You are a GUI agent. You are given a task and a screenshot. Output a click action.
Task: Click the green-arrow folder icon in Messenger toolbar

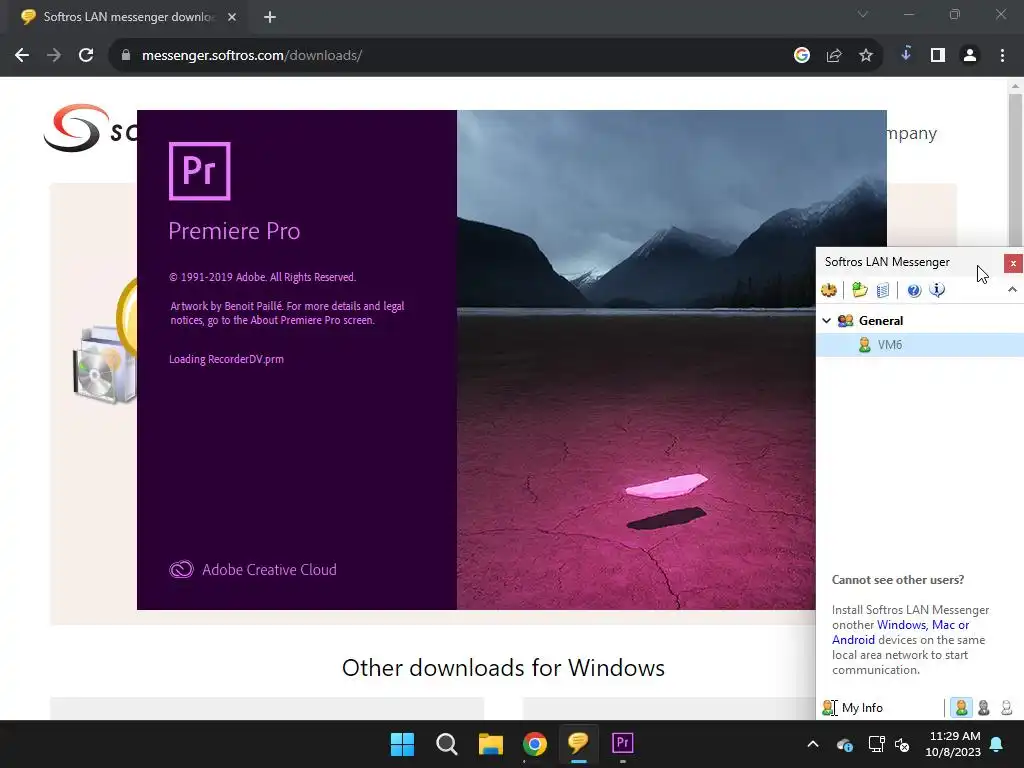pyautogui.click(x=859, y=290)
